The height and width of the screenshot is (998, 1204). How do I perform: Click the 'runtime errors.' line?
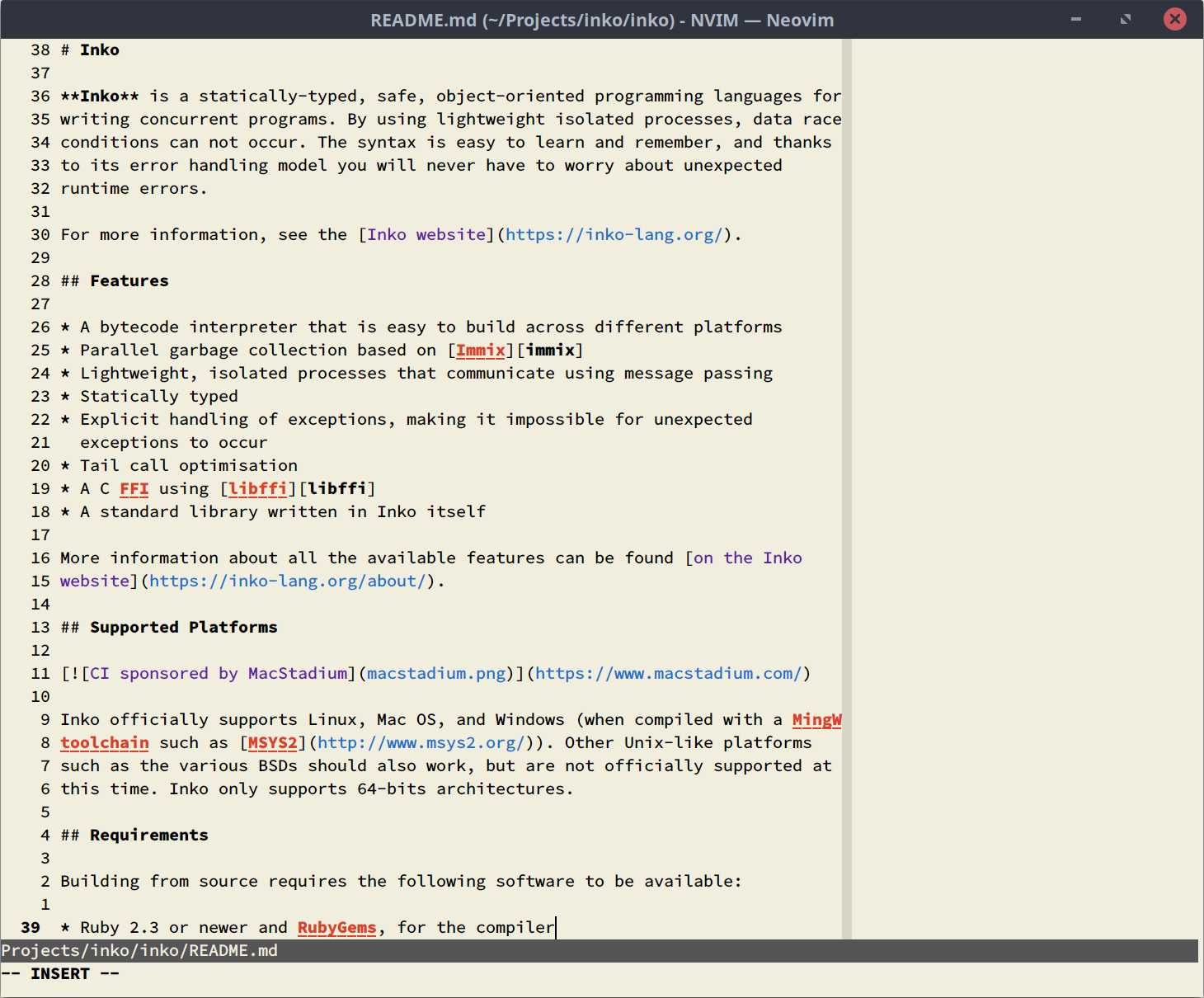pos(134,188)
